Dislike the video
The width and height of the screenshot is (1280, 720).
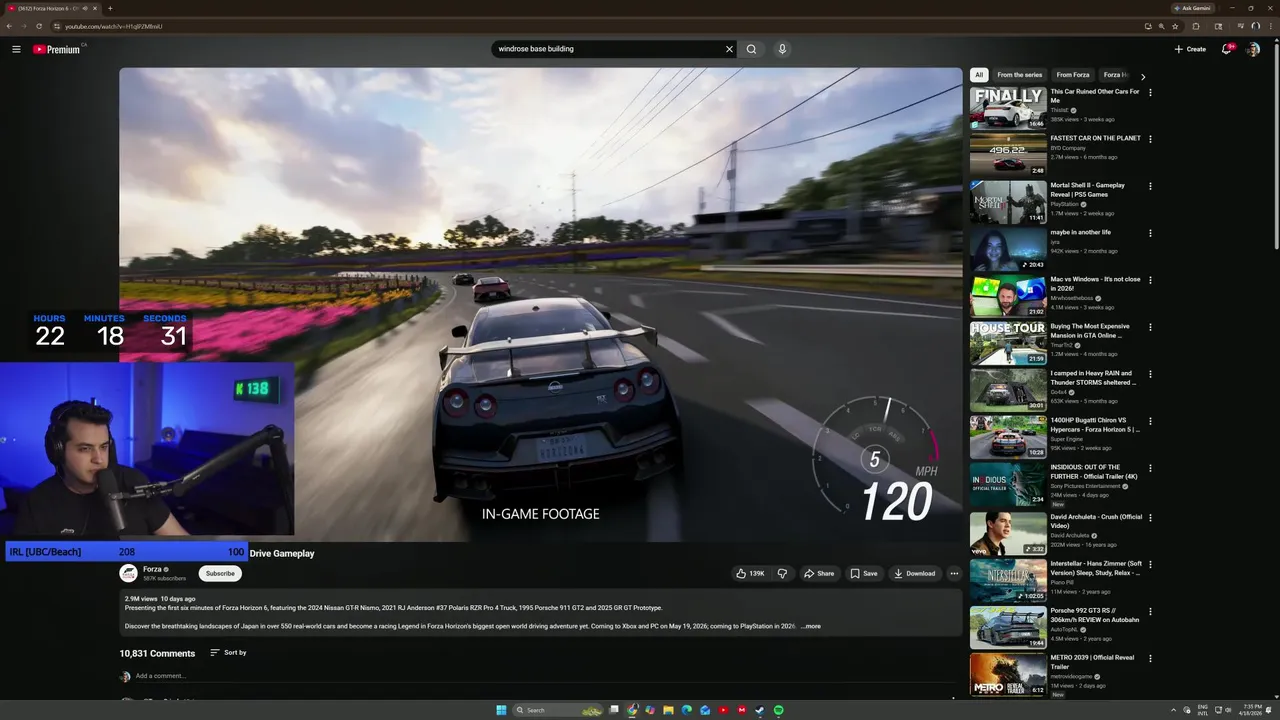pyautogui.click(x=782, y=573)
